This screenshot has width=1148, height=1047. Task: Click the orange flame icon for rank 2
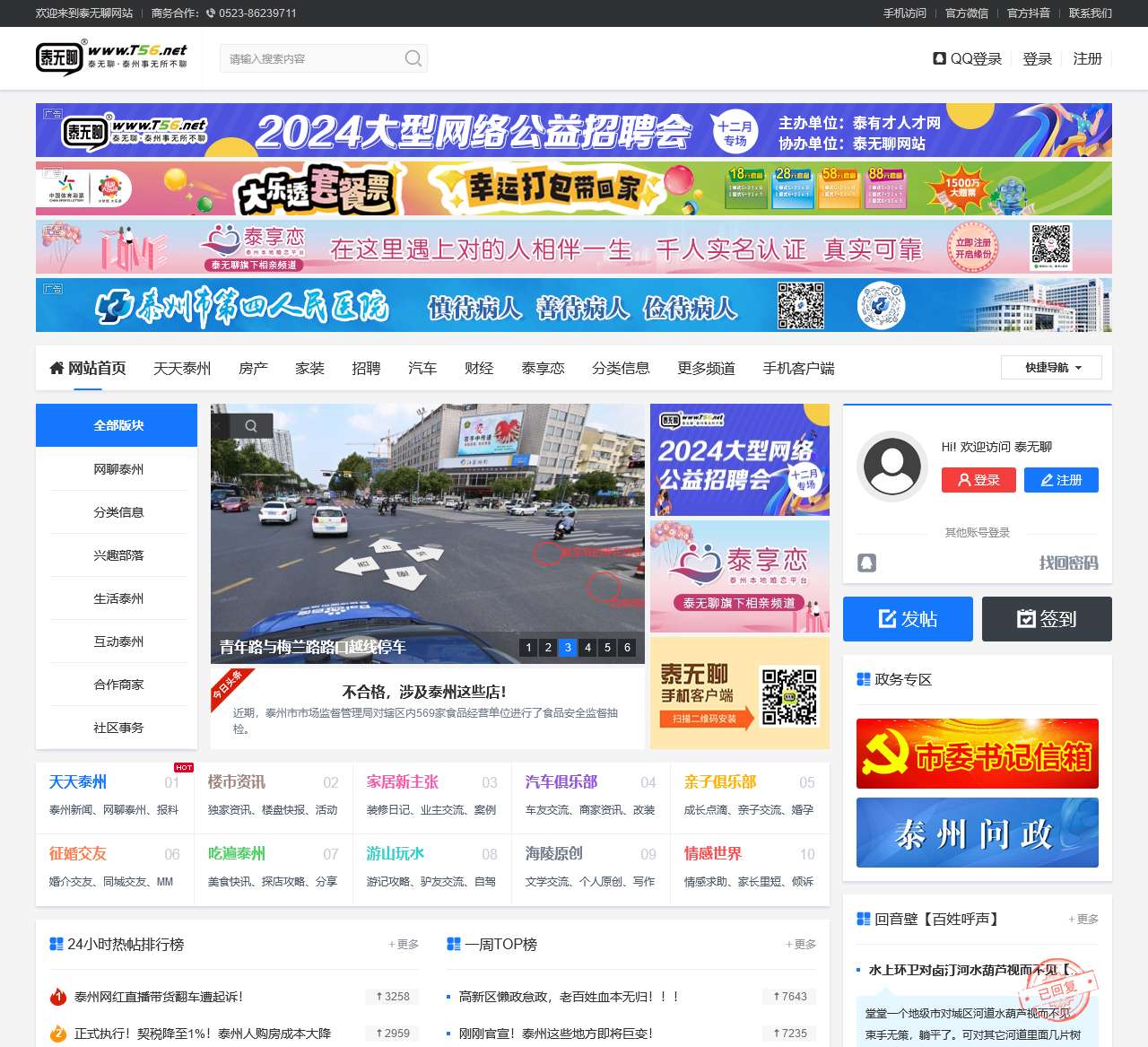point(58,1034)
